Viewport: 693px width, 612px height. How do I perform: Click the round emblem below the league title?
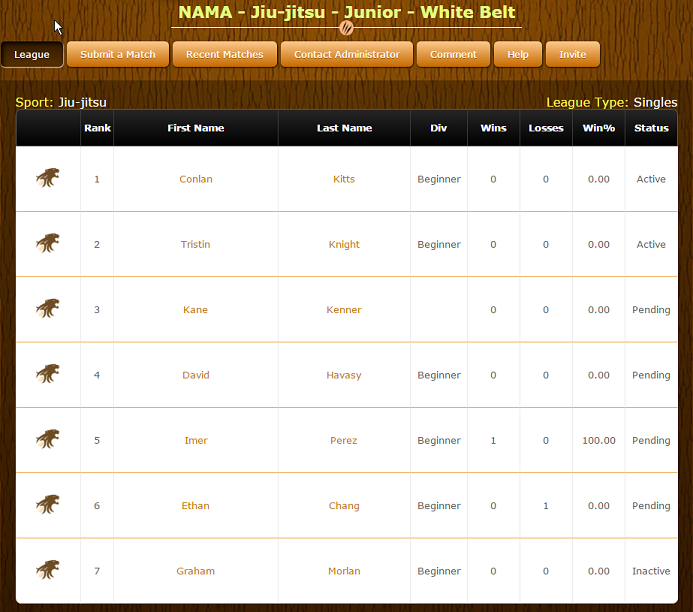[x=347, y=28]
